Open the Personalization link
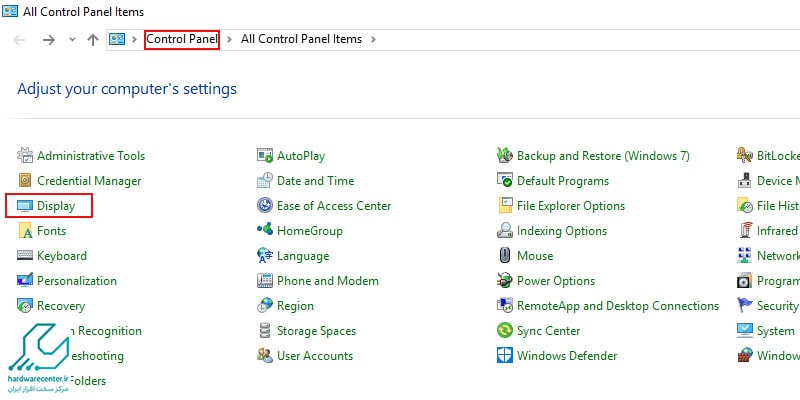Viewport: 800px width, 400px height. (77, 281)
